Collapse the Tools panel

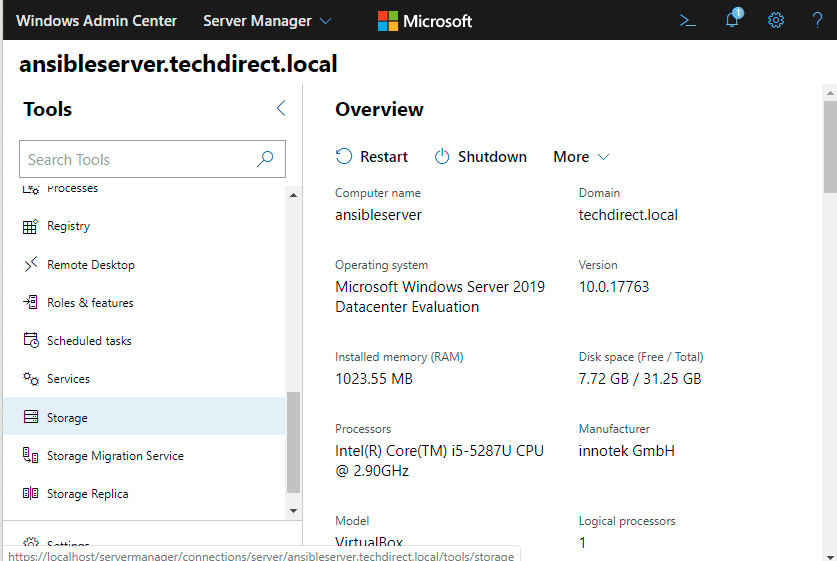[x=280, y=109]
